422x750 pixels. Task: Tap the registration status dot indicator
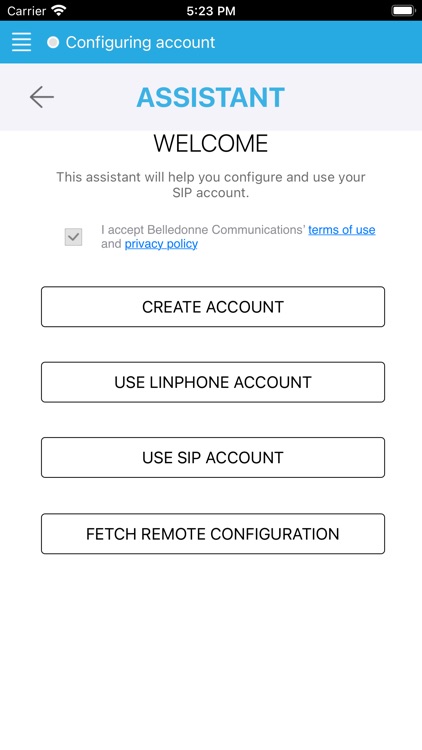(x=53, y=43)
